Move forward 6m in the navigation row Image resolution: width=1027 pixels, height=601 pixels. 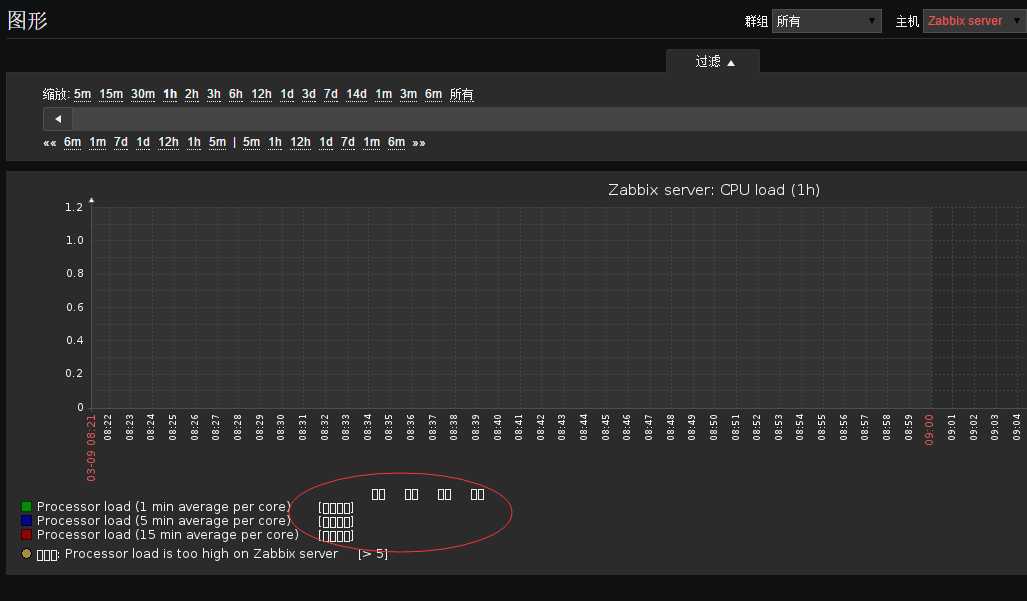pyautogui.click(x=397, y=142)
